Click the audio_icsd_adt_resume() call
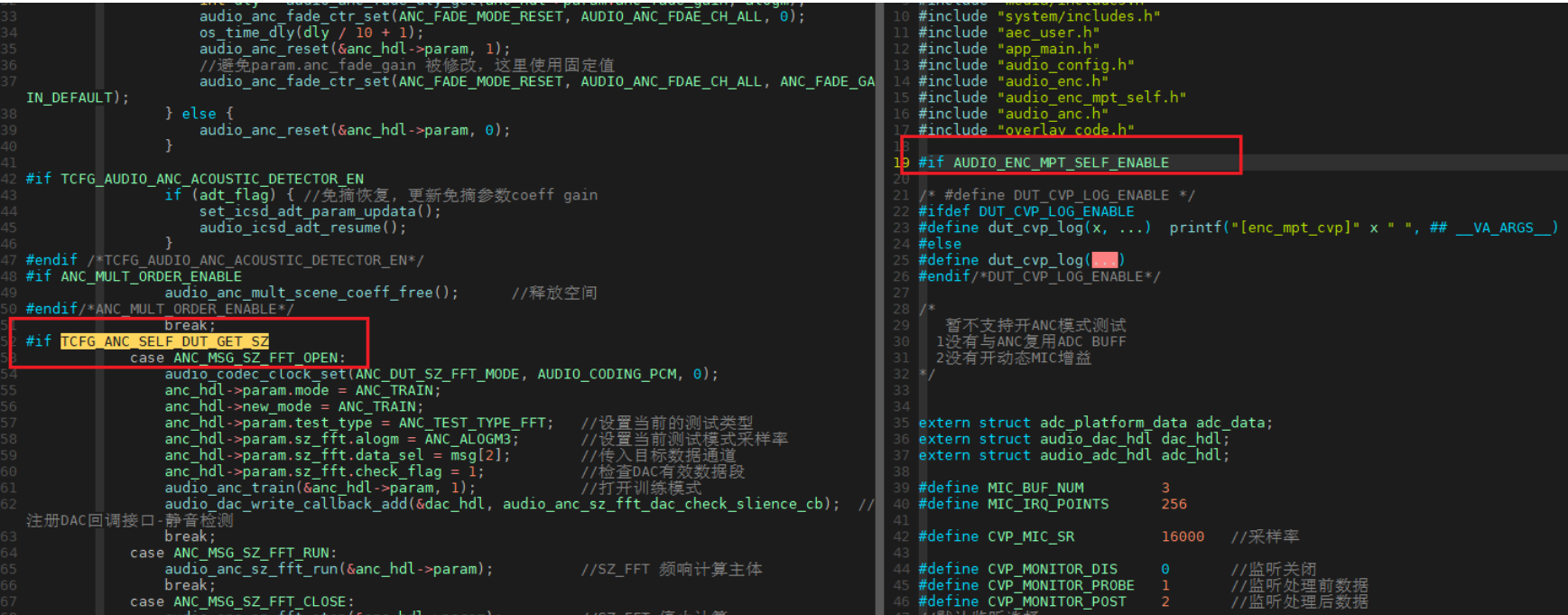1568x615 pixels. tap(303, 228)
